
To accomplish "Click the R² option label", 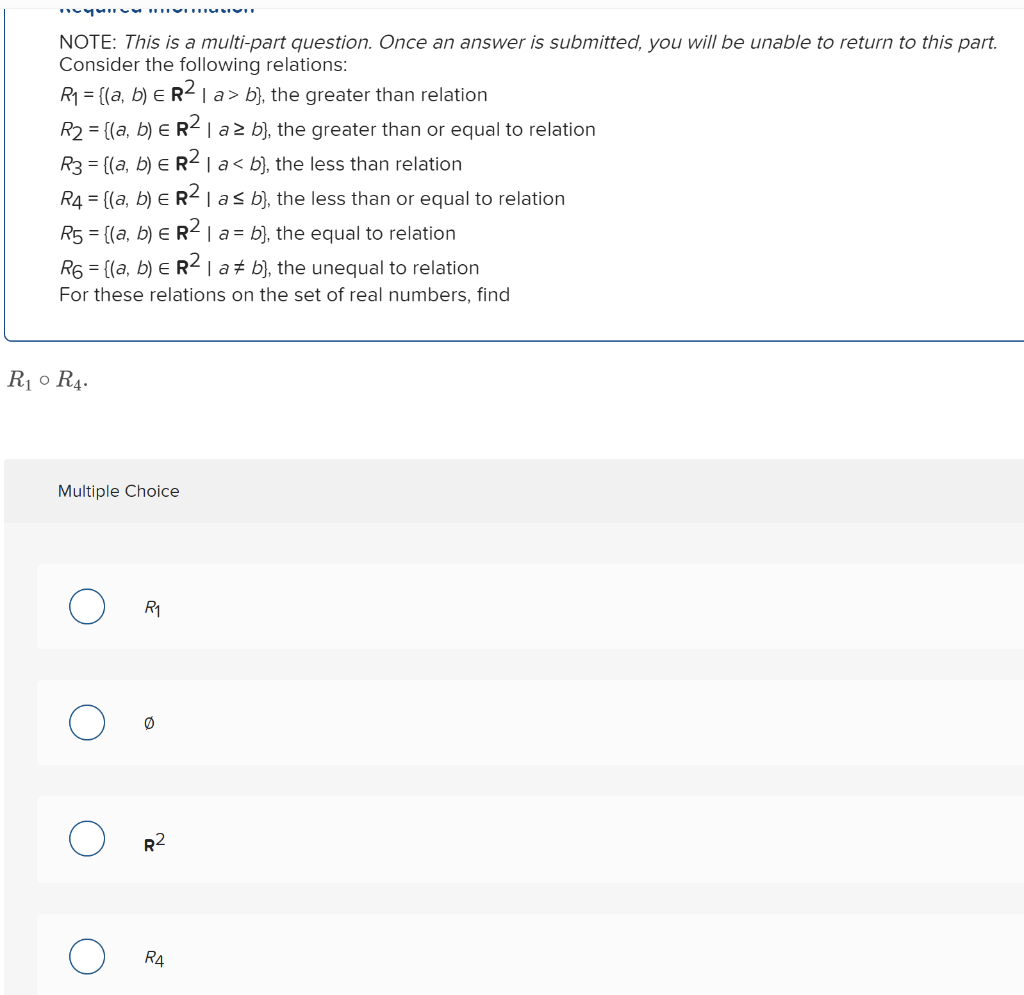I will (x=152, y=841).
